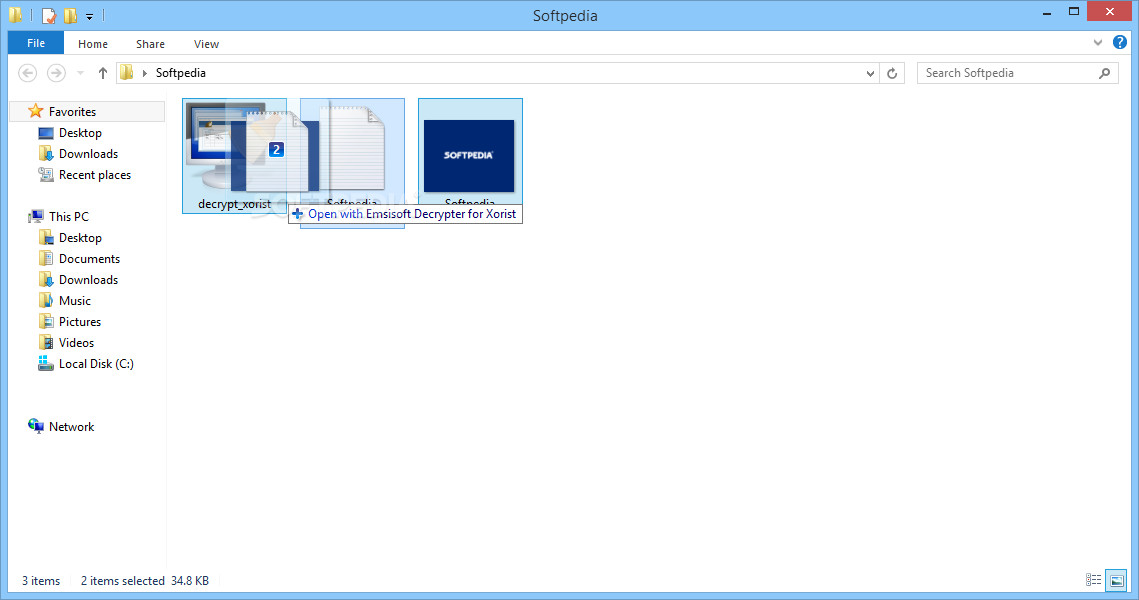The width and height of the screenshot is (1139, 600).
Task: Click the '3 items' status text
Action: point(41,580)
